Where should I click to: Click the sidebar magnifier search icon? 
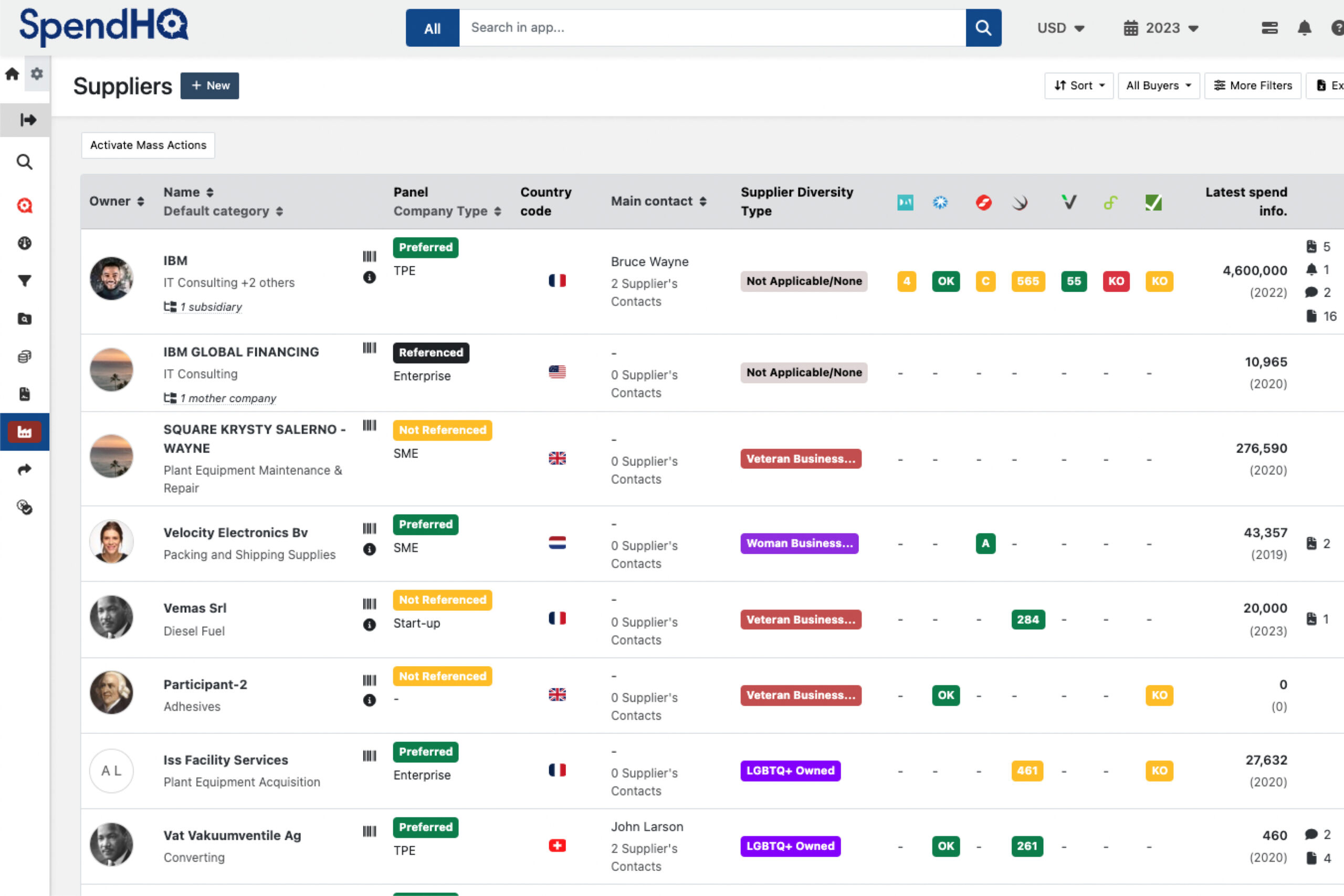point(25,162)
